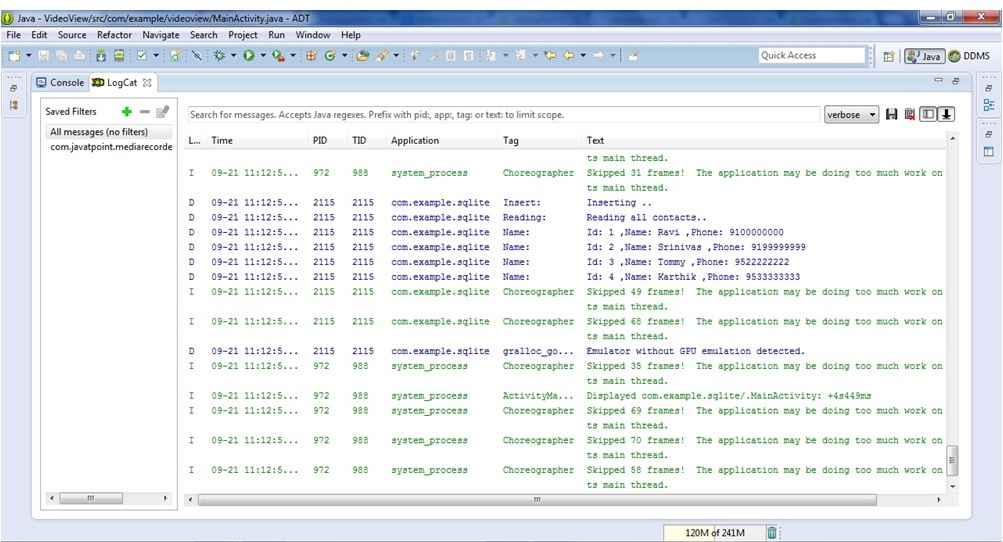The height and width of the screenshot is (542, 1003).
Task: Click the 120M of 241M heap status
Action: 715,532
